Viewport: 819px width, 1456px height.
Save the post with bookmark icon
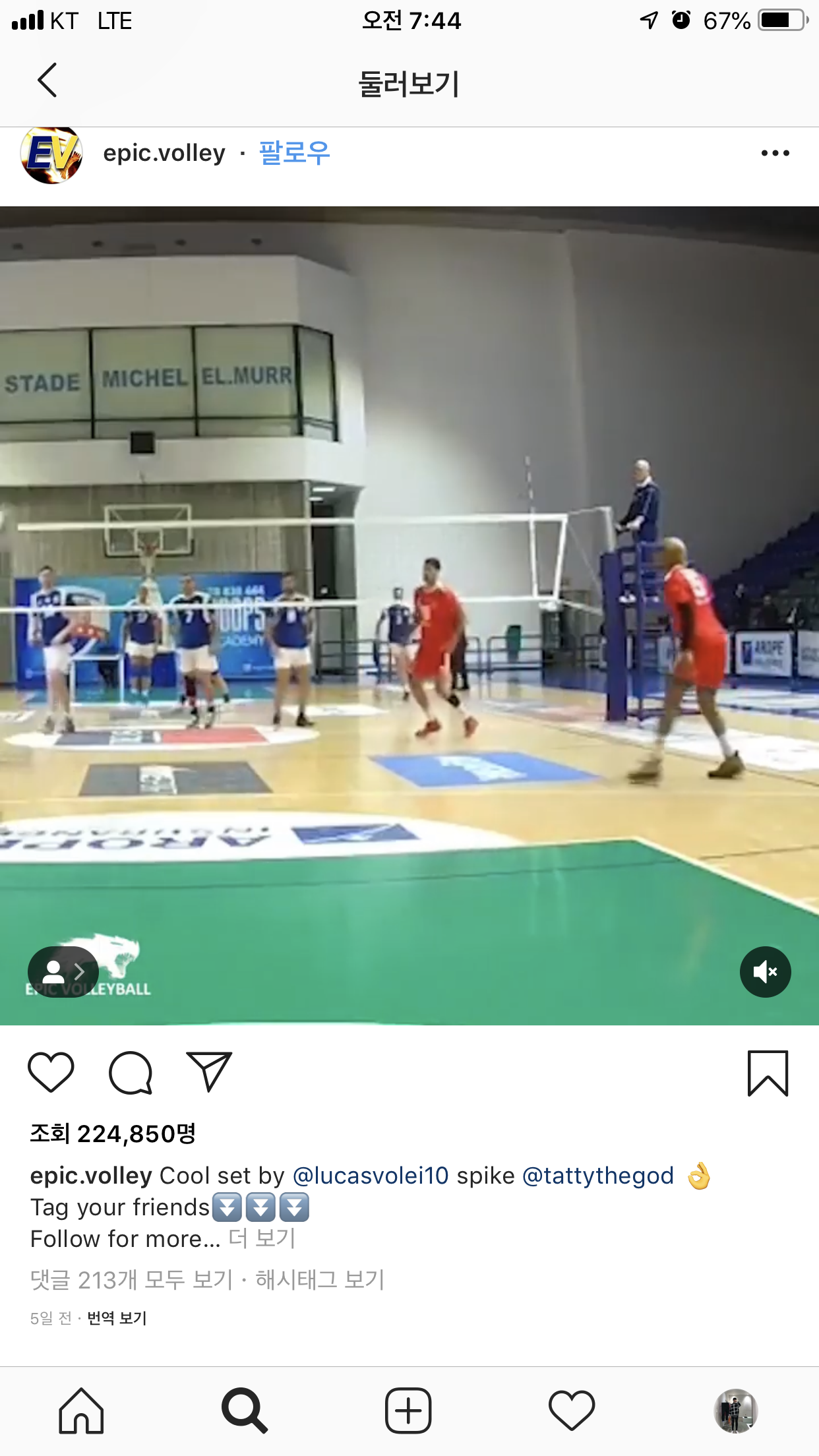point(768,1073)
